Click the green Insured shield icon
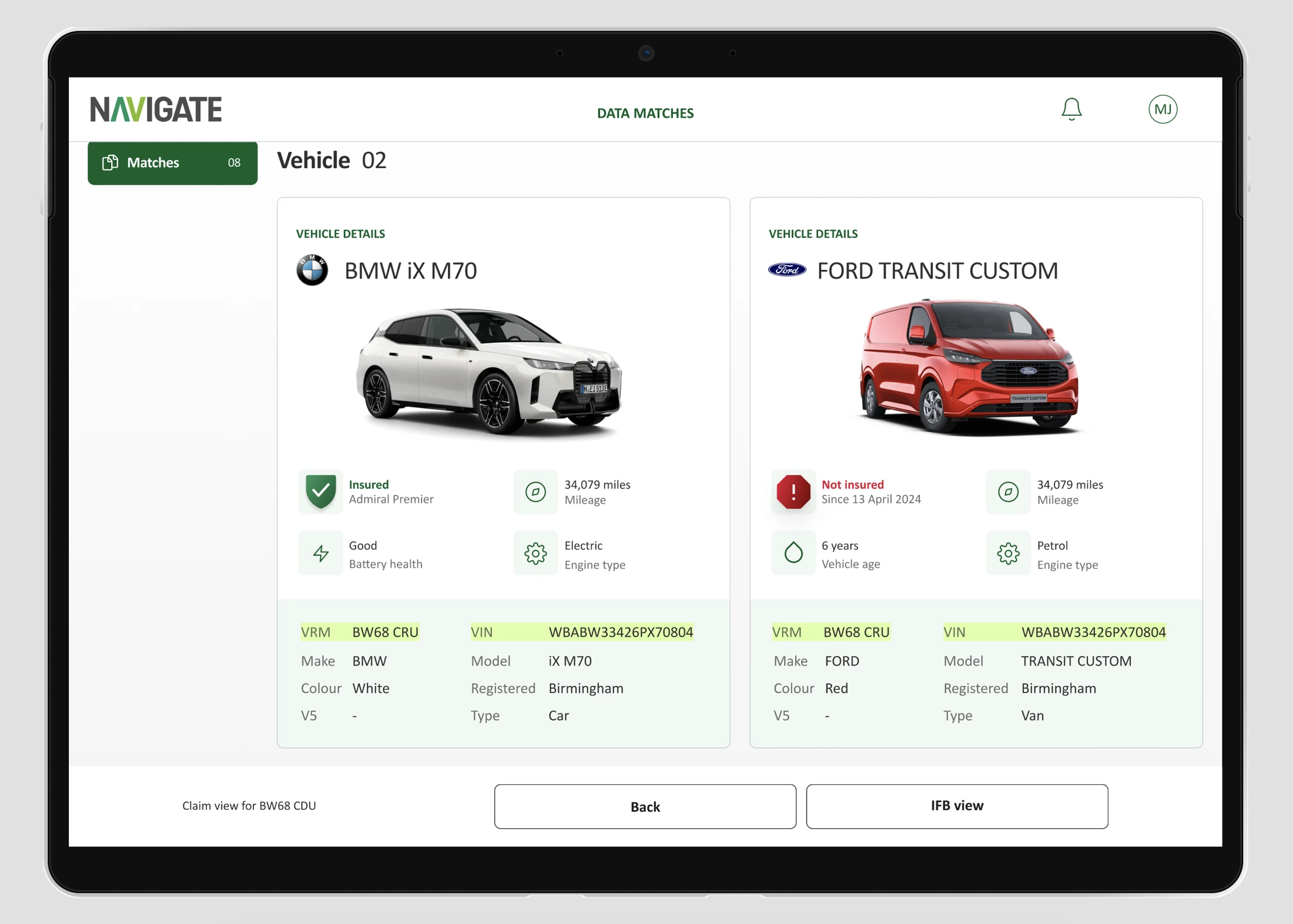The image size is (1293, 924). tap(321, 491)
